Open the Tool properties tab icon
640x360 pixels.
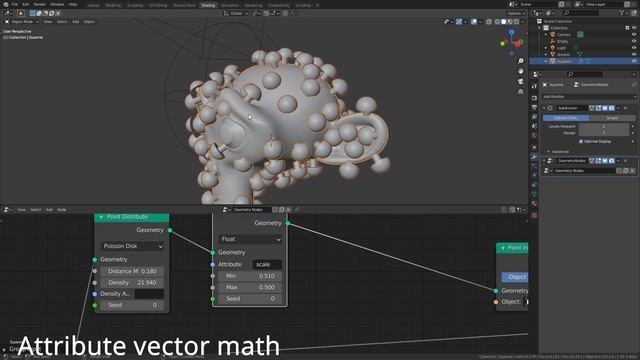coord(534,86)
